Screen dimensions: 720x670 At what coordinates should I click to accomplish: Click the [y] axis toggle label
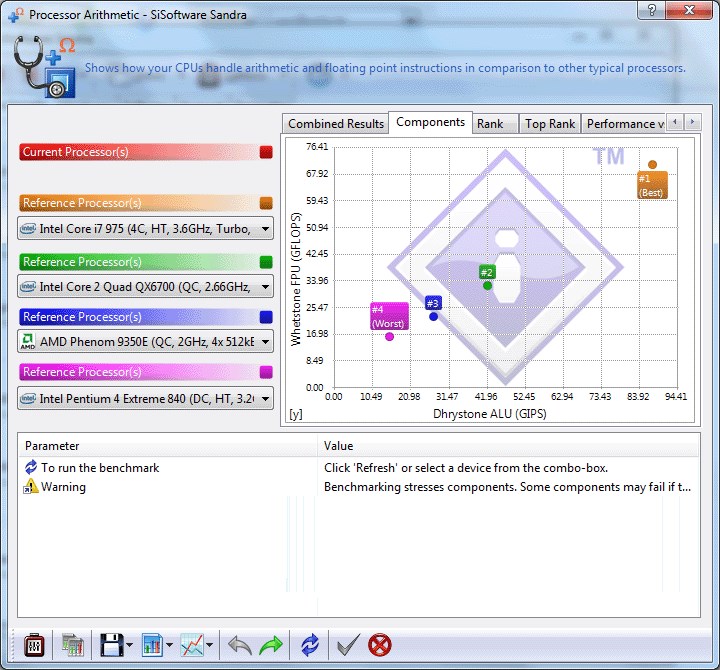click(296, 414)
